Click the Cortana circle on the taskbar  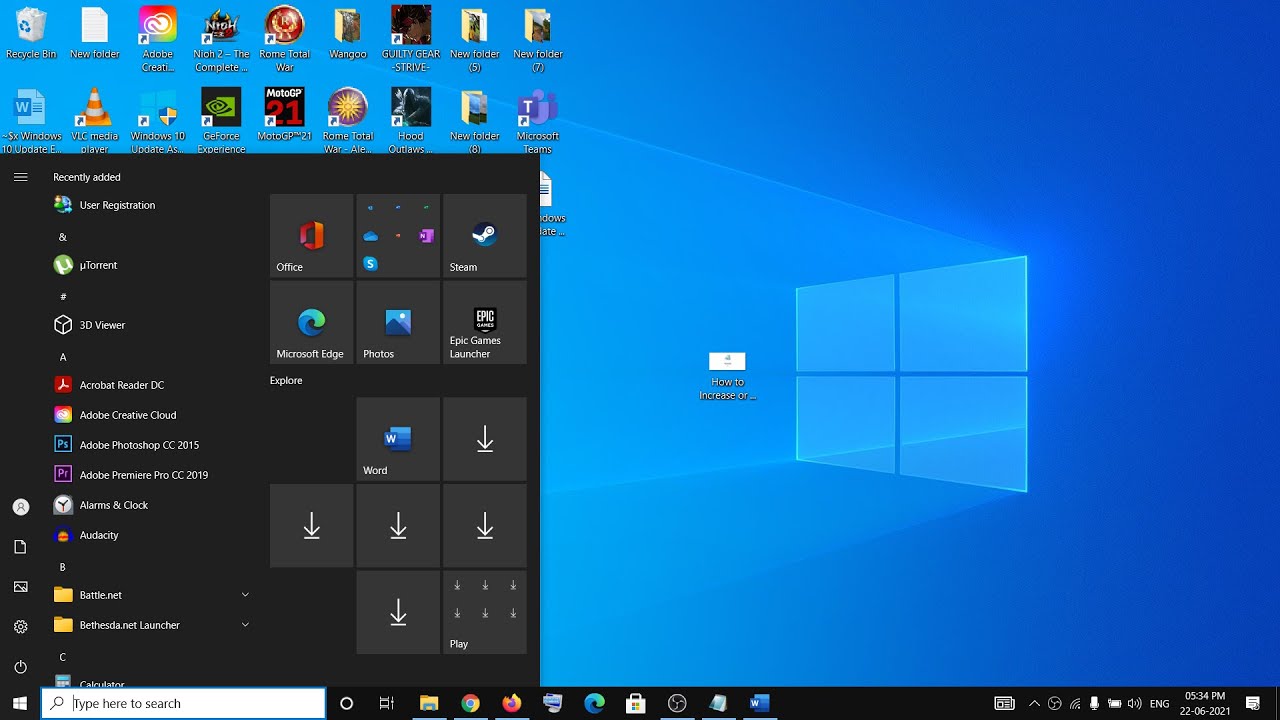tap(346, 704)
